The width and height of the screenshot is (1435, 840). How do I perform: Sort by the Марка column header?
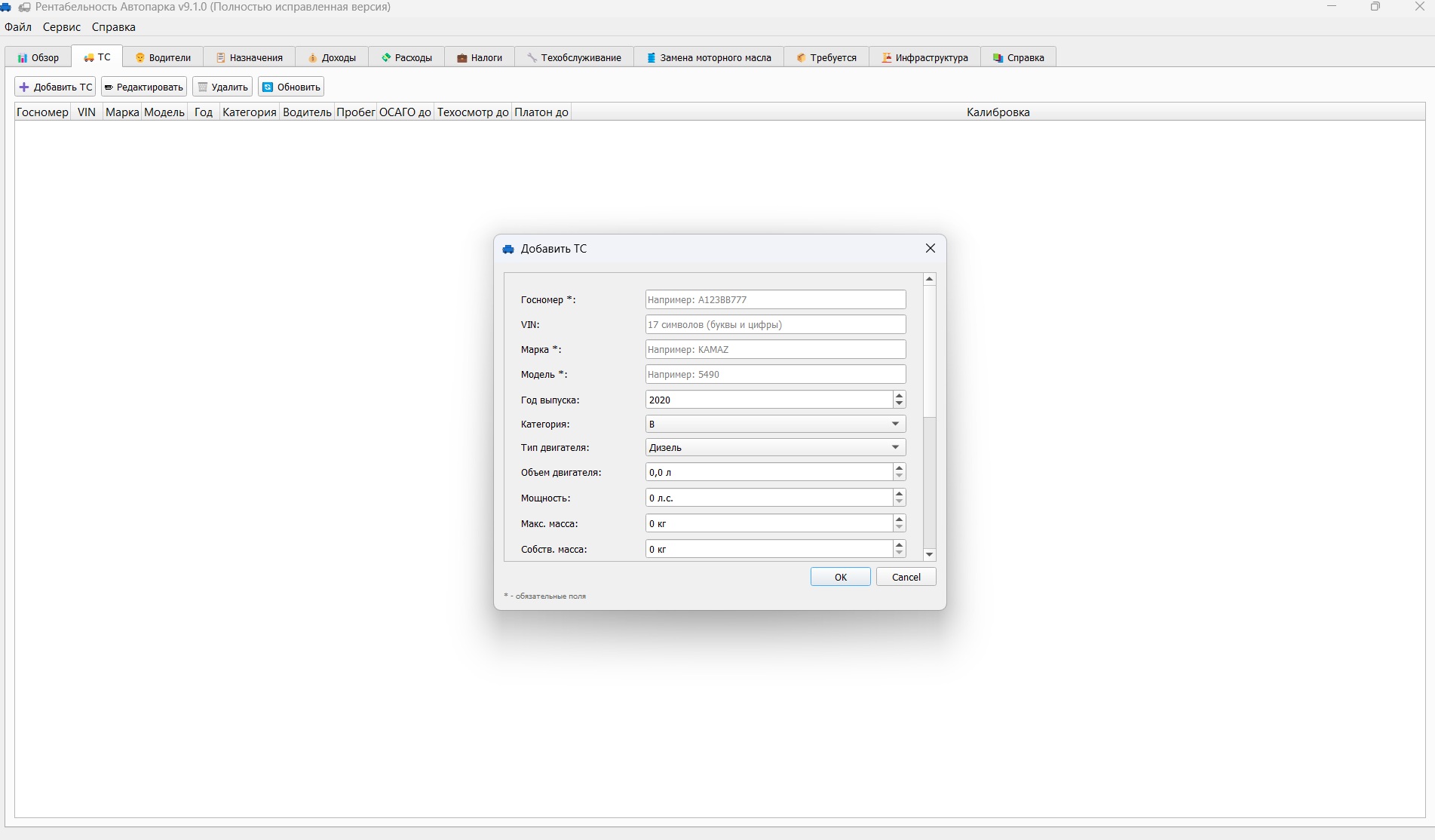tap(122, 112)
